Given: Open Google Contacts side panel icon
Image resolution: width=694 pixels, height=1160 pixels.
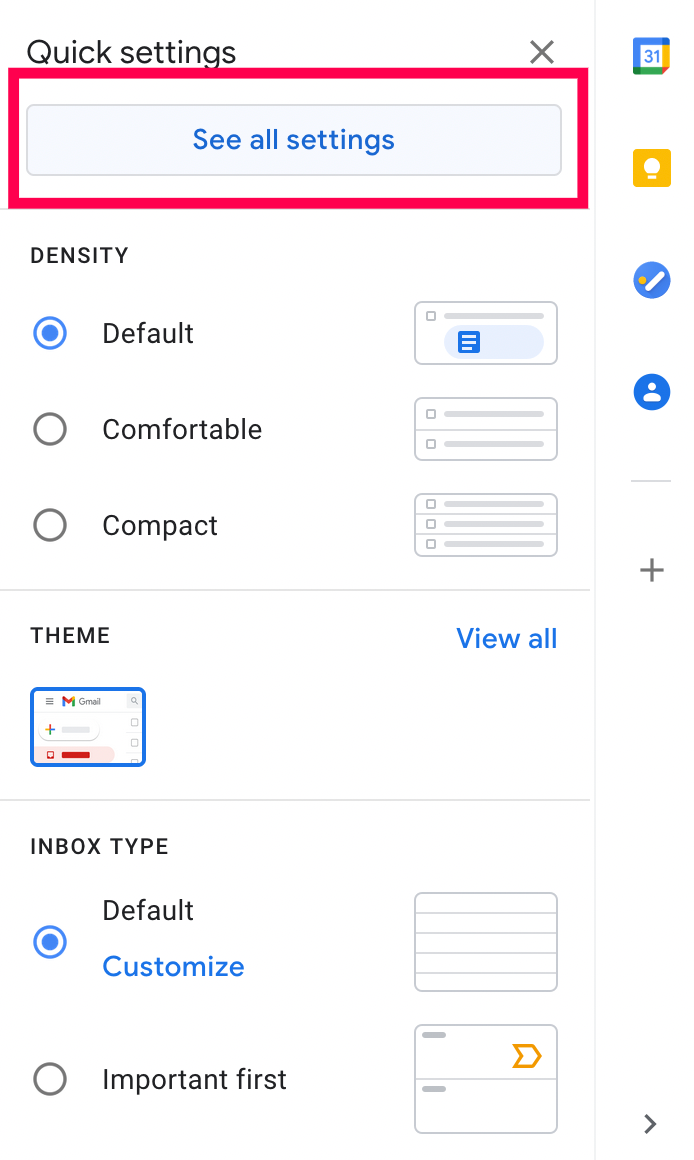Looking at the screenshot, I should 651,391.
